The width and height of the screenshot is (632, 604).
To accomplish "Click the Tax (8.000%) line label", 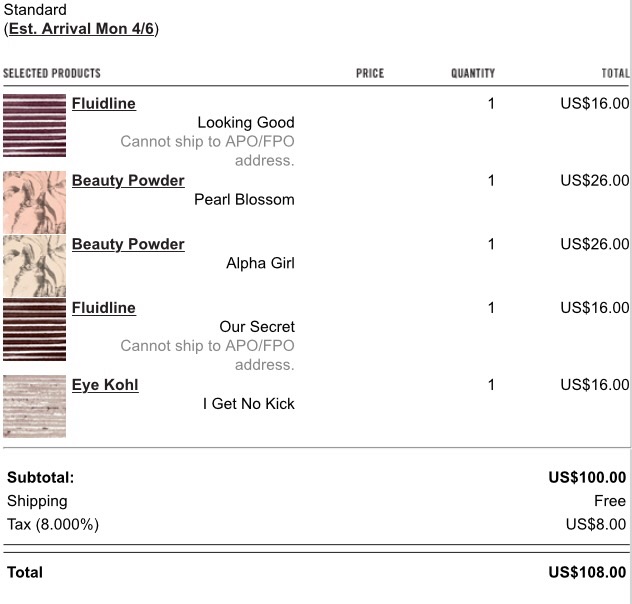I will (x=53, y=525).
